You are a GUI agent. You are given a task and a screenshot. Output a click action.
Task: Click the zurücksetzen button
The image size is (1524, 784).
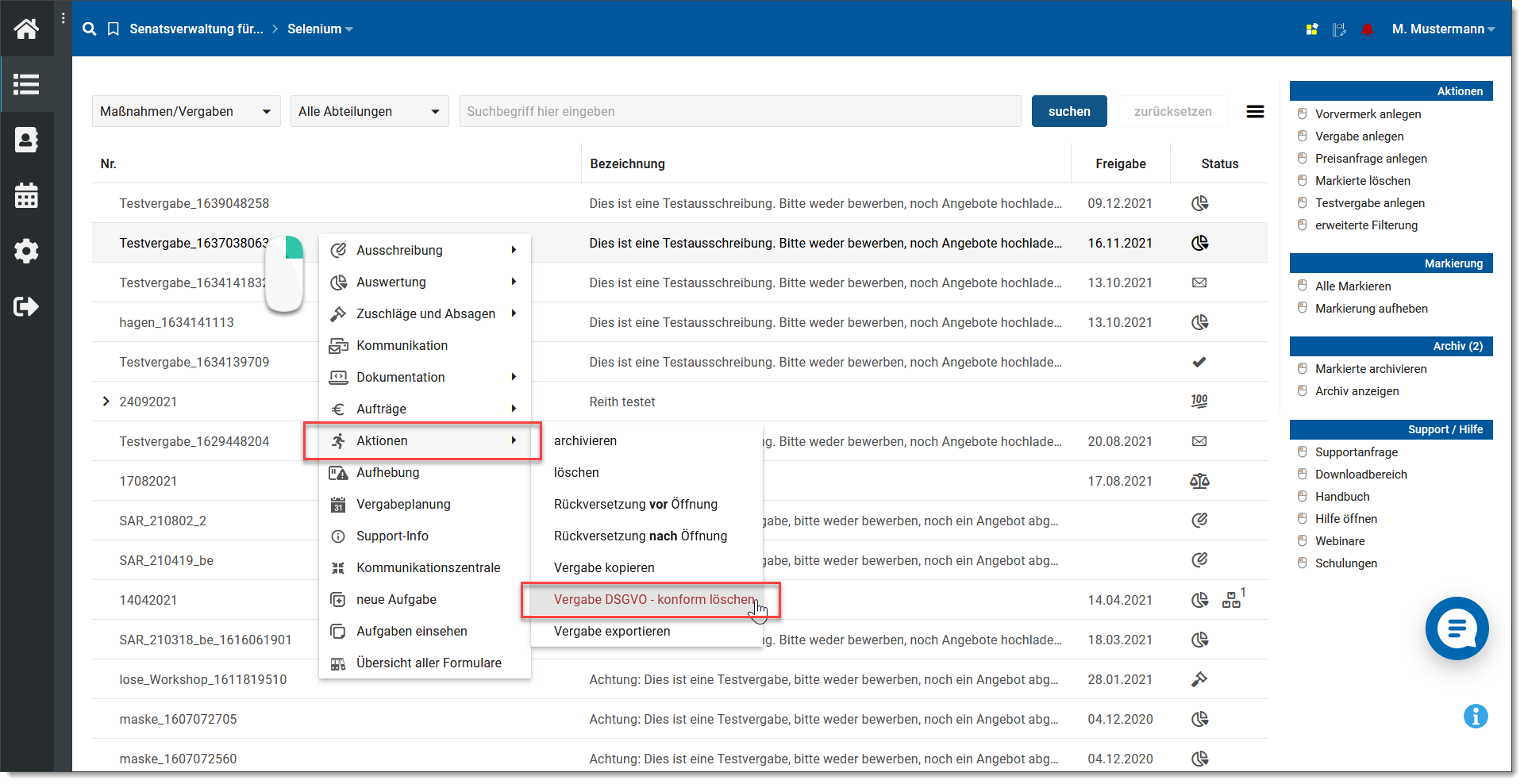[1172, 112]
